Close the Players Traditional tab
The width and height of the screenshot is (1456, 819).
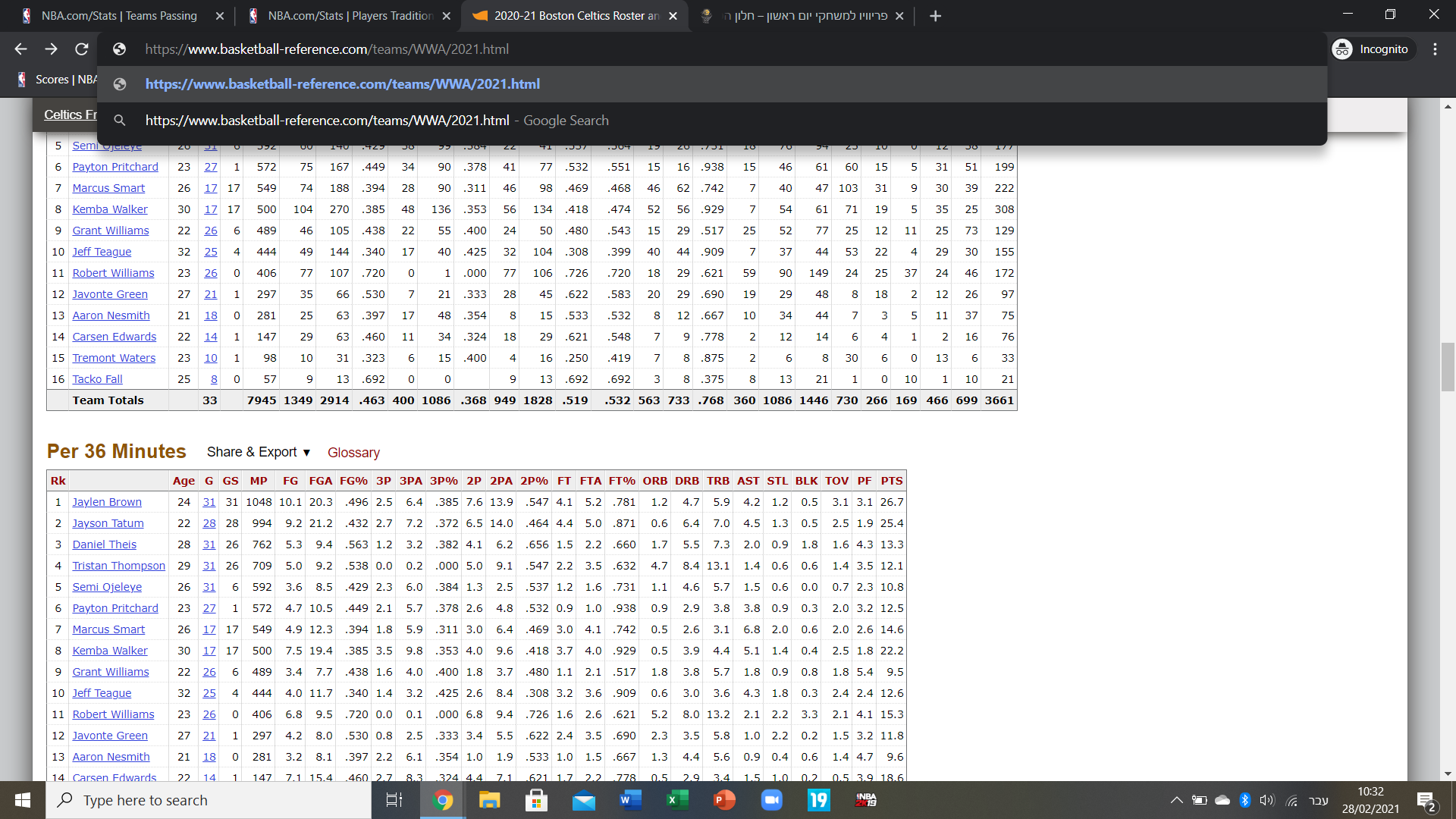coord(446,16)
